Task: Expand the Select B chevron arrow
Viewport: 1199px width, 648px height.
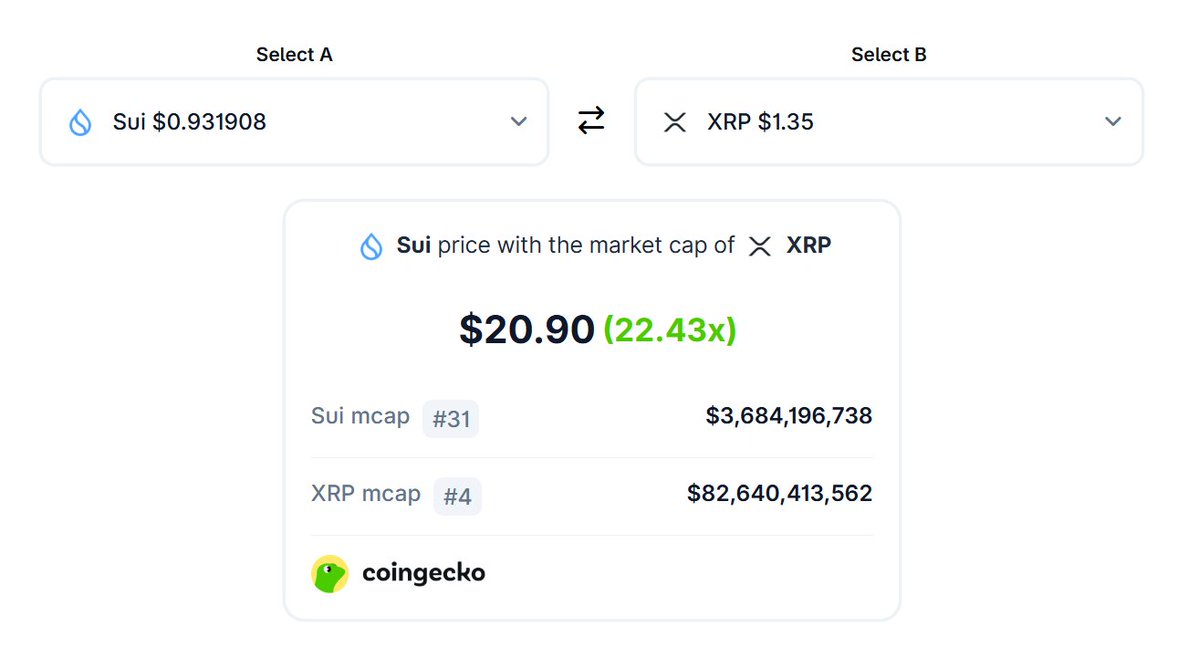Action: [x=1113, y=122]
